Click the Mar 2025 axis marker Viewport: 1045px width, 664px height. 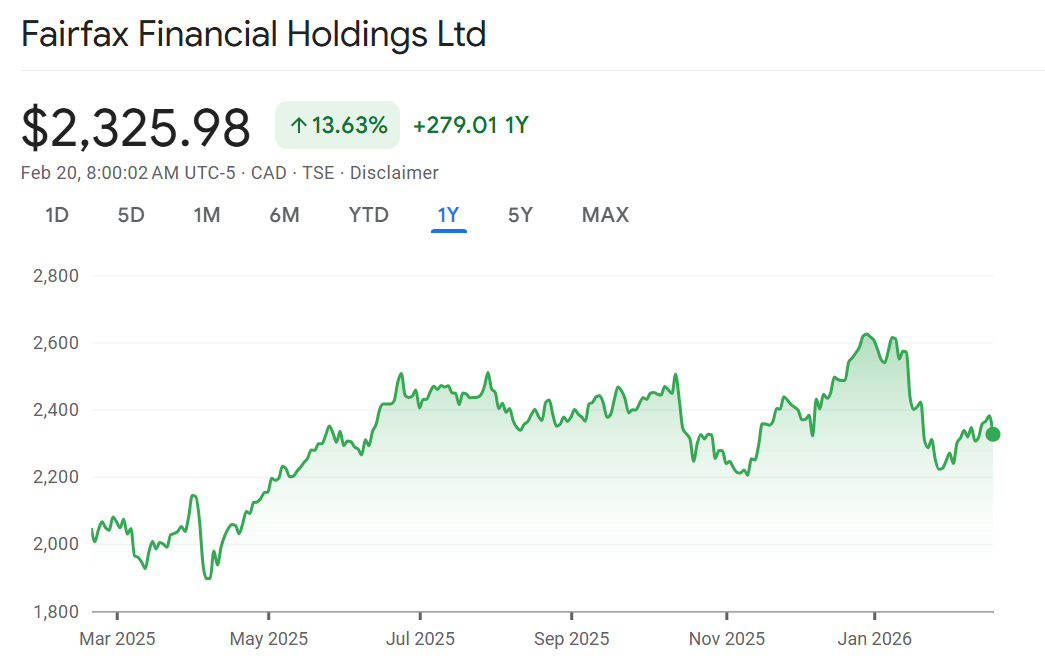(117, 638)
